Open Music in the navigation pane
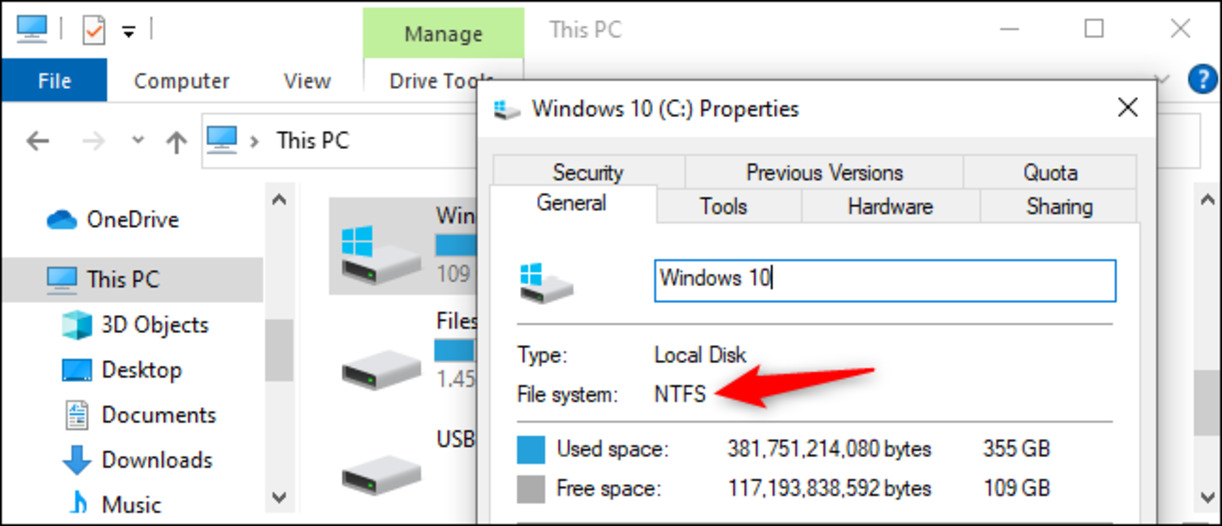The image size is (1222, 526). click(132, 505)
